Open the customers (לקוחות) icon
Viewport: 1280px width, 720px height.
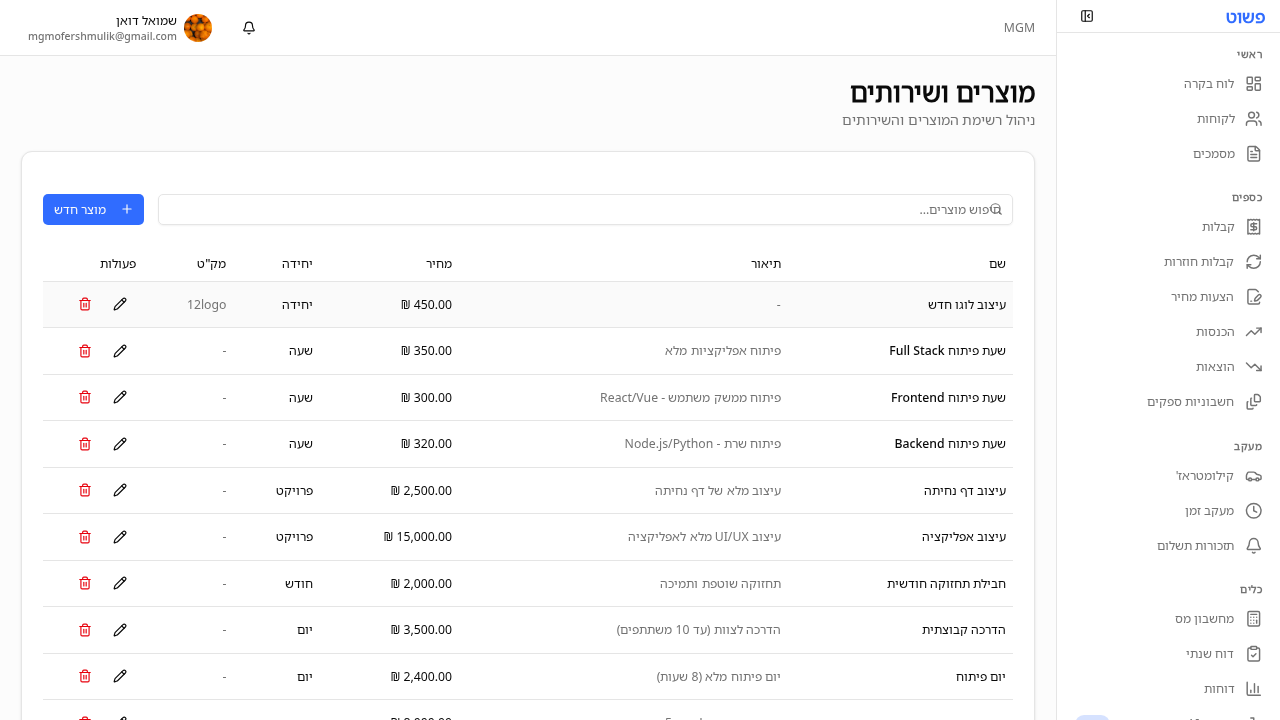coord(1254,118)
